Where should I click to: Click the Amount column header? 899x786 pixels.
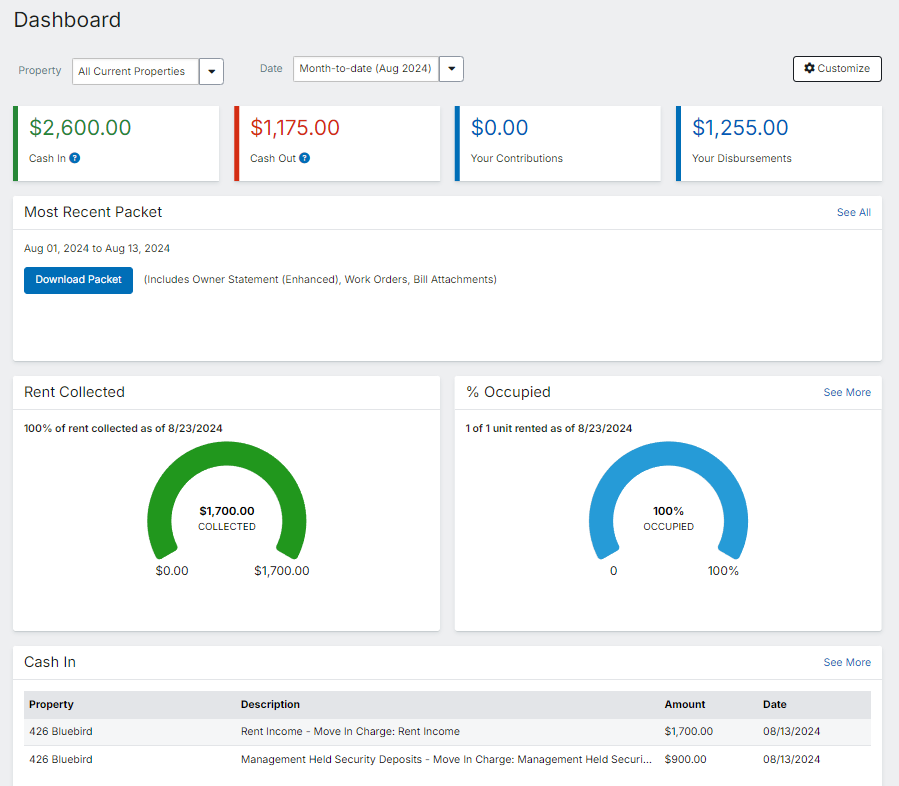point(684,705)
